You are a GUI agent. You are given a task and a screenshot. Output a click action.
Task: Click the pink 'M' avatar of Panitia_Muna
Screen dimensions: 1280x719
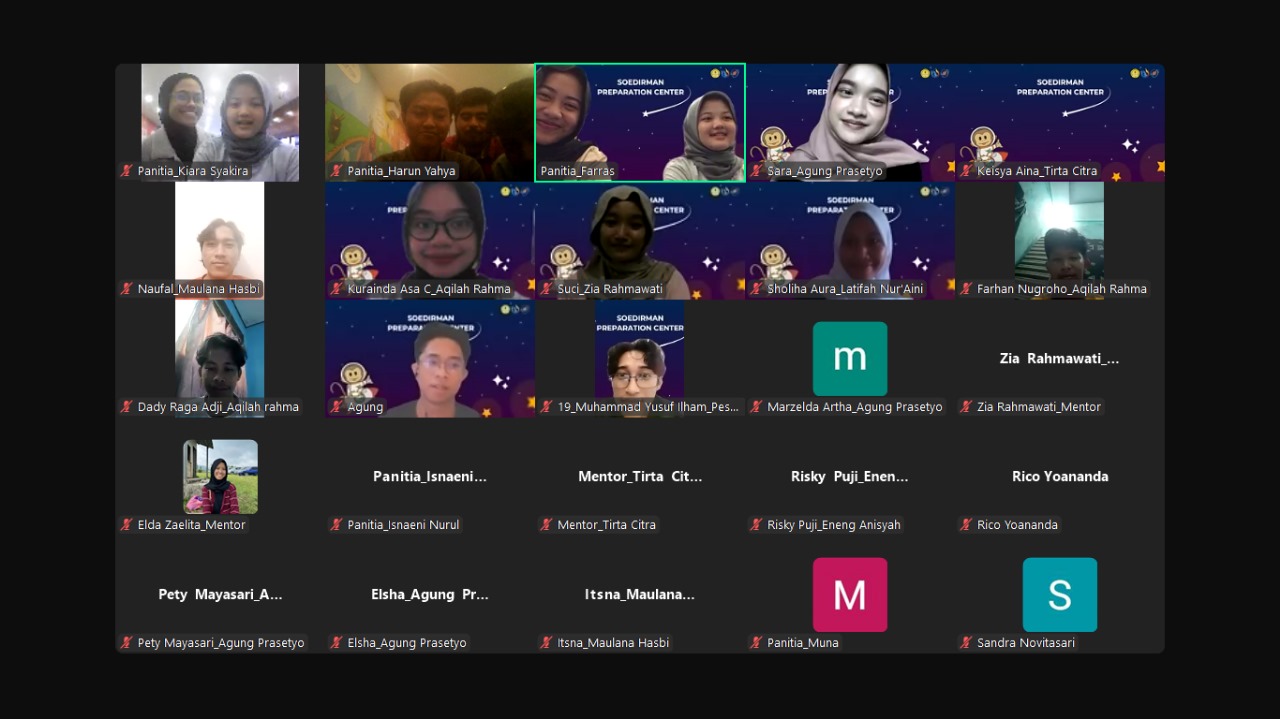tap(849, 594)
